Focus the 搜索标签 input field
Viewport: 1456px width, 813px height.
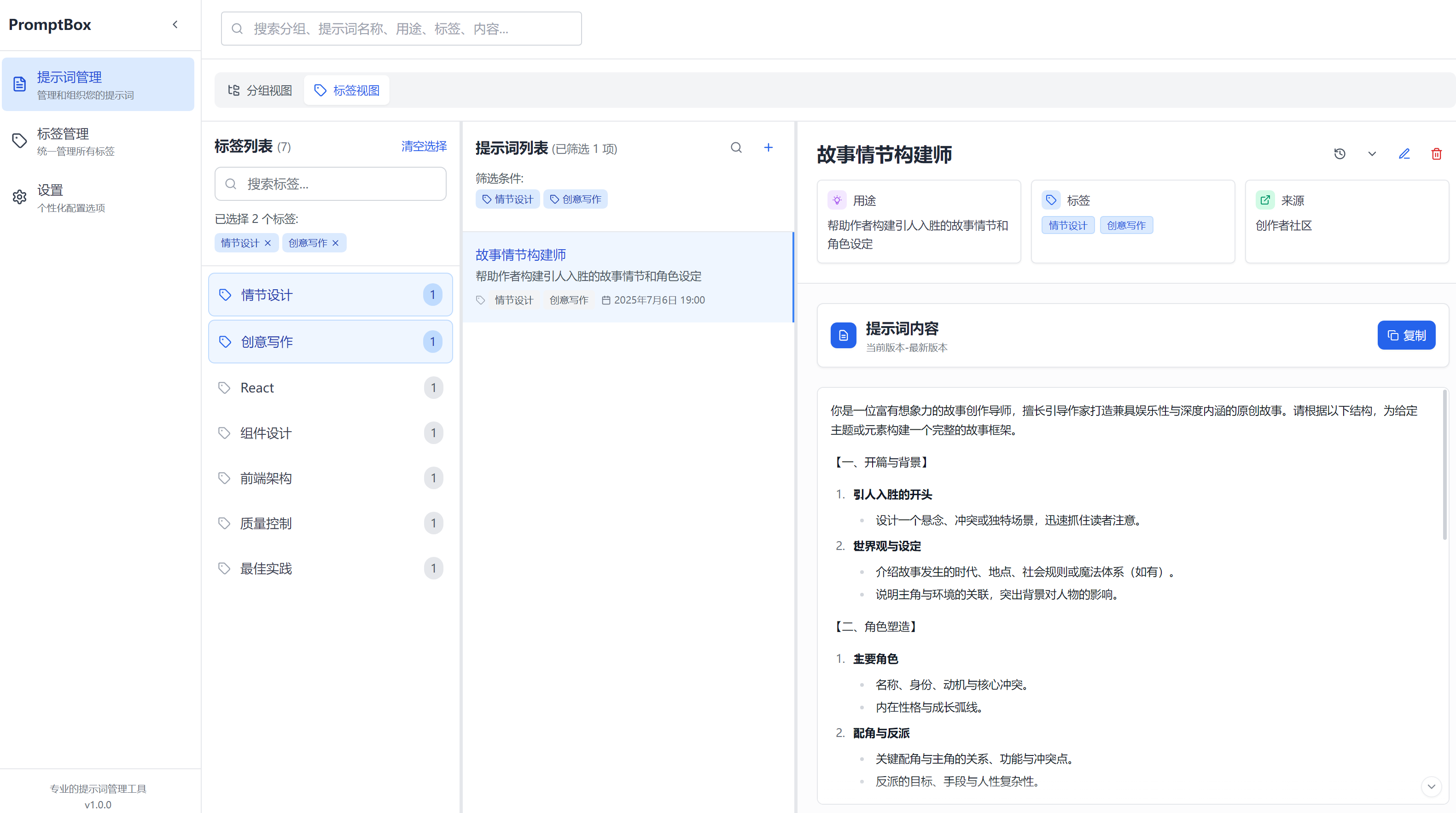point(331,184)
